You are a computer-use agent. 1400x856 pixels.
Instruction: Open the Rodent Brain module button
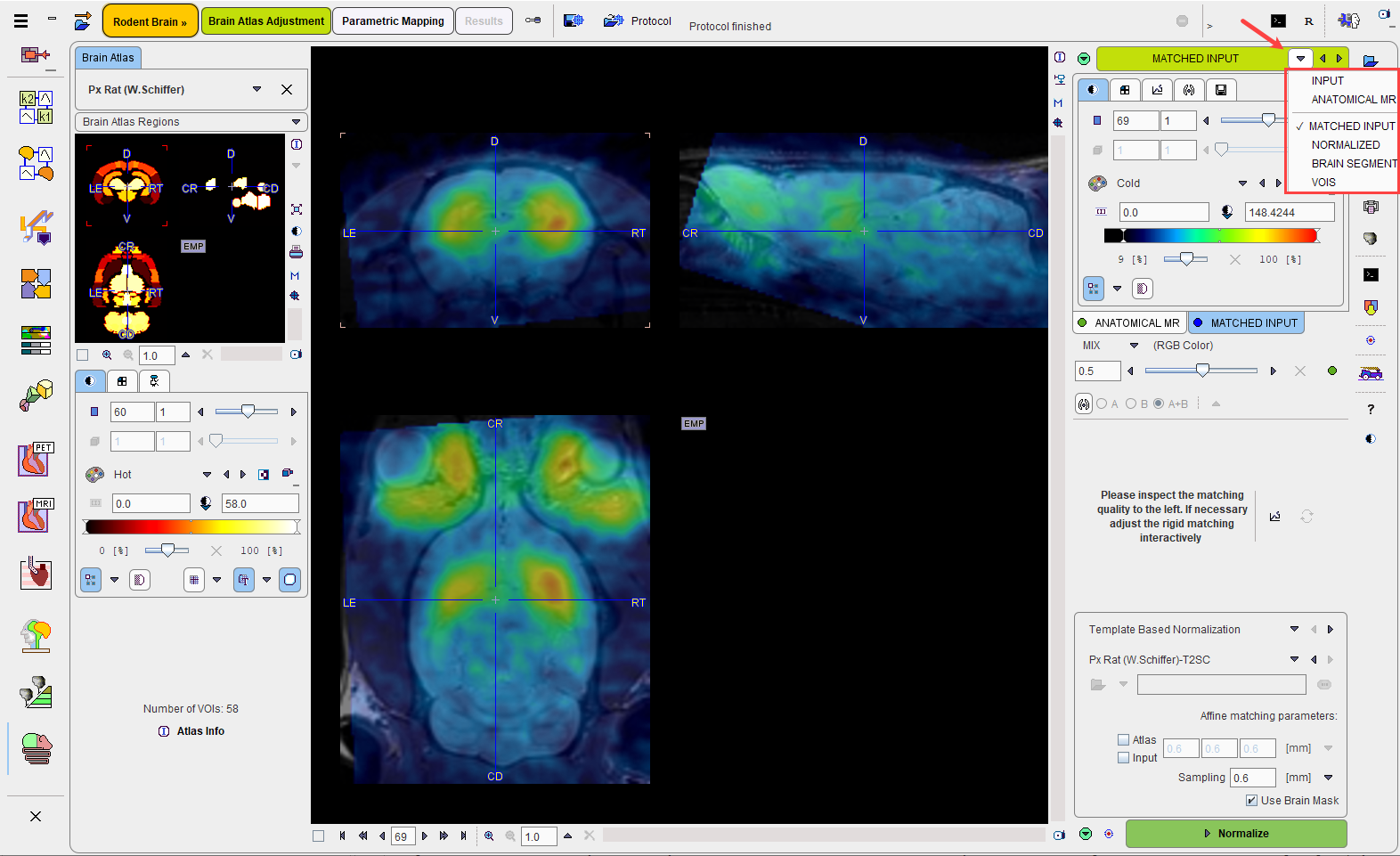tap(150, 21)
